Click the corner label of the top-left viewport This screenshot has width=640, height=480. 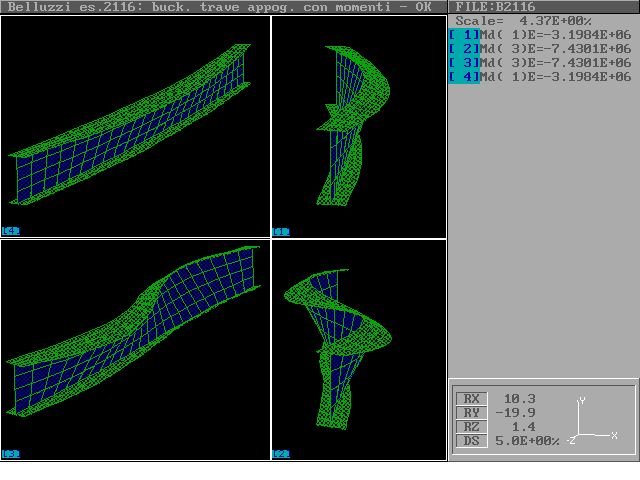(11, 231)
